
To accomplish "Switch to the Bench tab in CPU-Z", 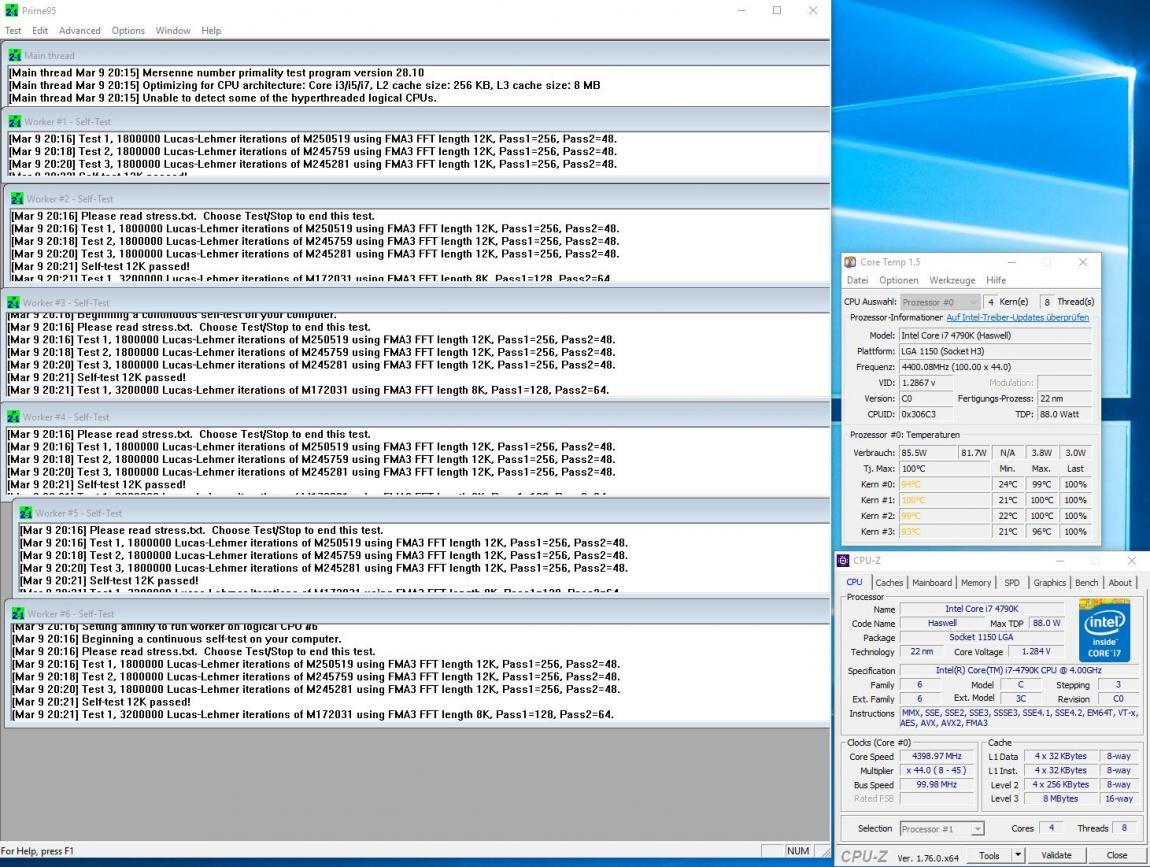I will tap(1087, 582).
